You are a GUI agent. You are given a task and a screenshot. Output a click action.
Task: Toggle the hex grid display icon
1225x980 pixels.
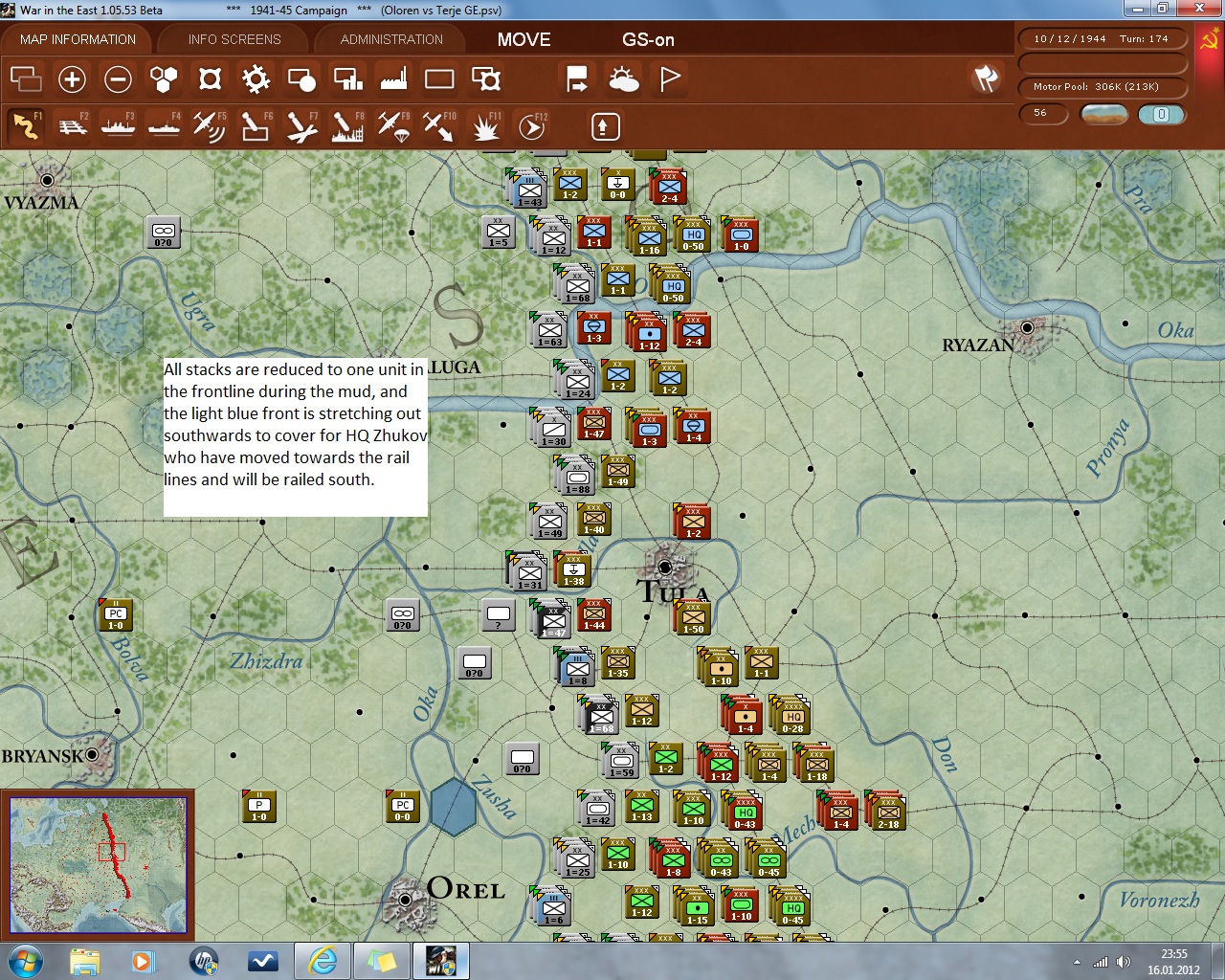pyautogui.click(x=164, y=78)
